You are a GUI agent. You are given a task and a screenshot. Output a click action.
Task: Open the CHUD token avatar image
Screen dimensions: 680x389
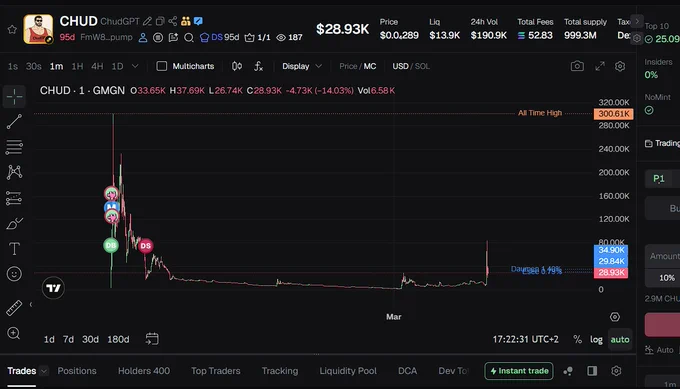click(38, 29)
